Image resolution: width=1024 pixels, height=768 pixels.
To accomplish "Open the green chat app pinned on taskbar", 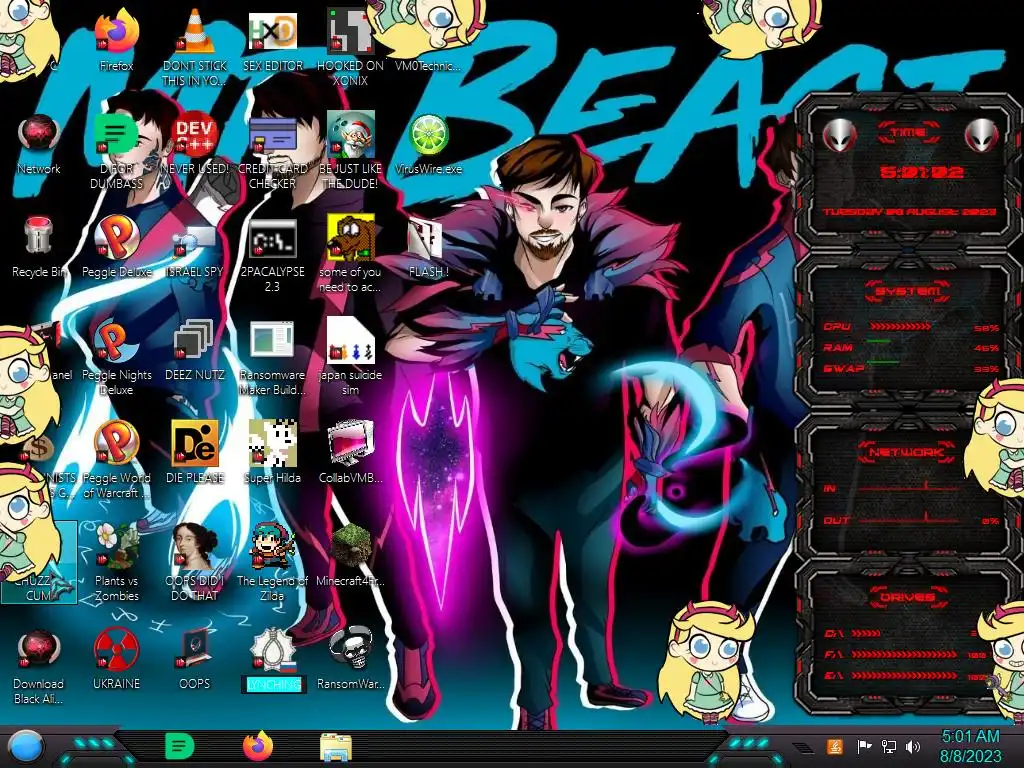I will coord(179,746).
